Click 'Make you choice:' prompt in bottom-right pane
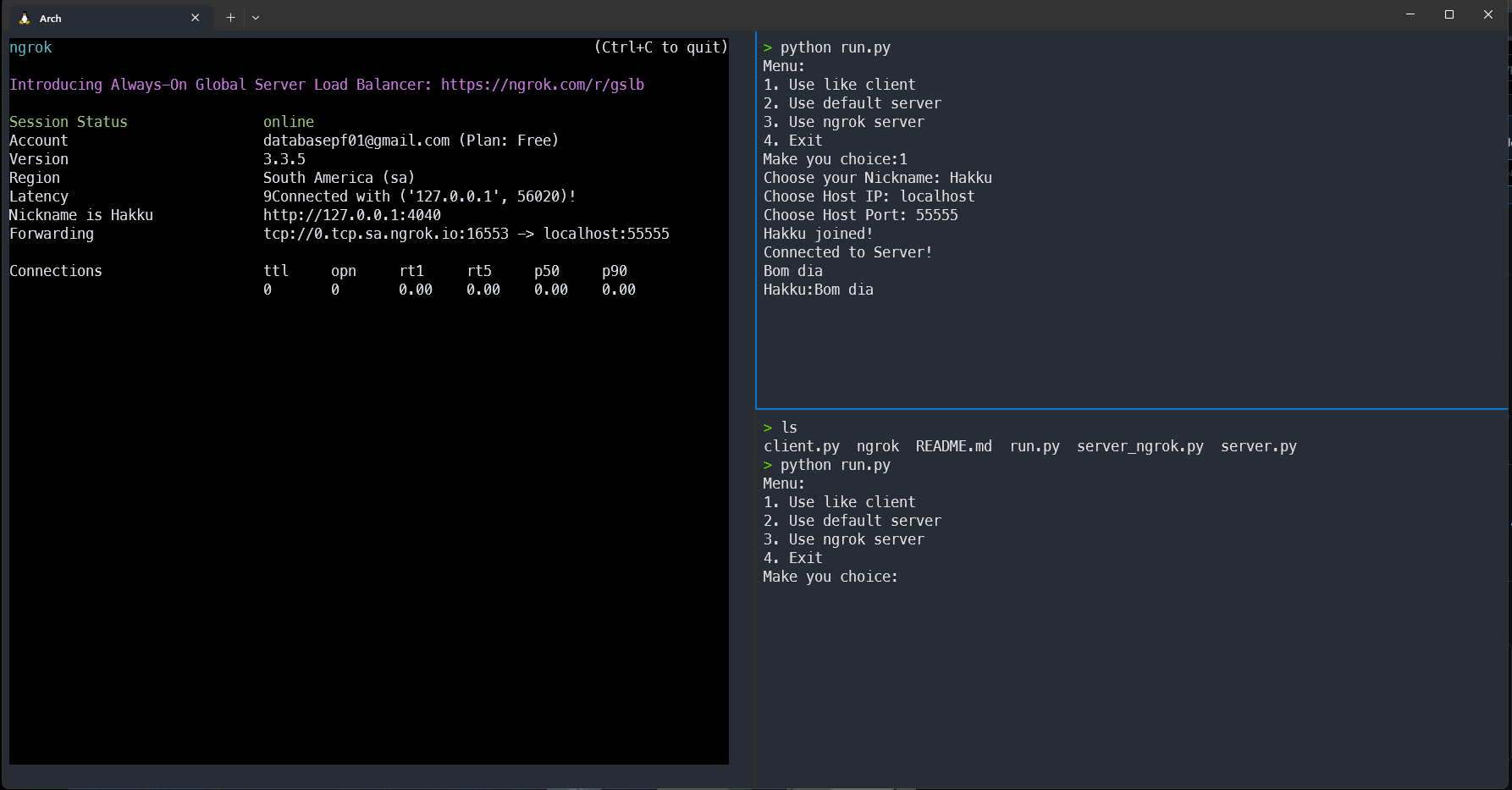This screenshot has height=790, width=1512. [x=831, y=577]
